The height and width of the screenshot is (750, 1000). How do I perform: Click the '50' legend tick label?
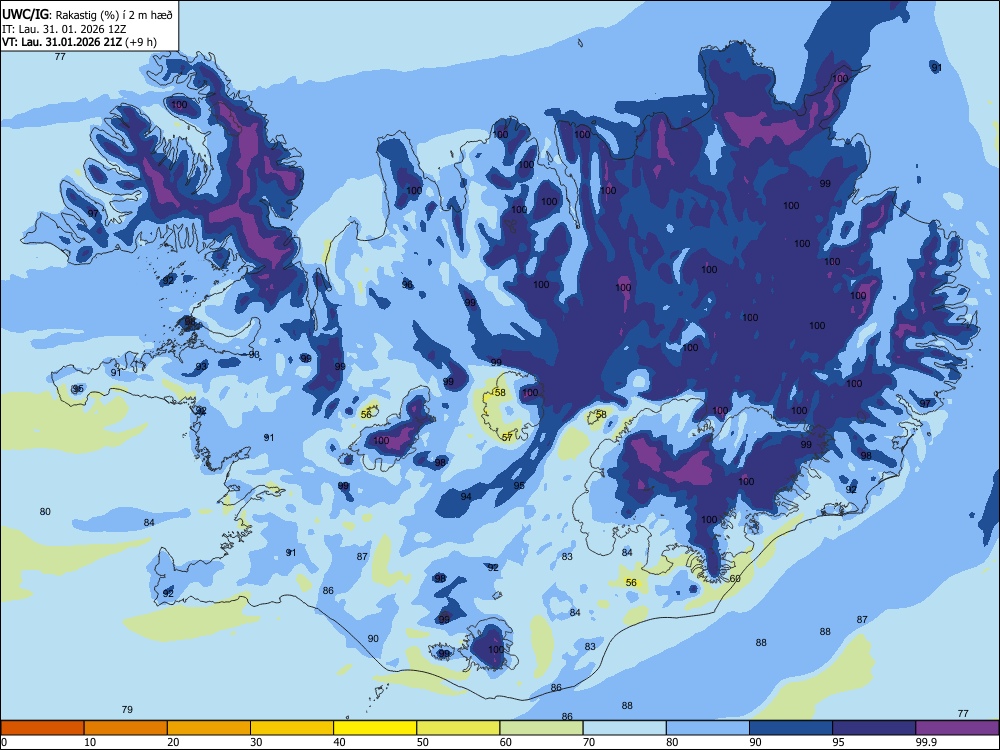pyautogui.click(x=422, y=742)
